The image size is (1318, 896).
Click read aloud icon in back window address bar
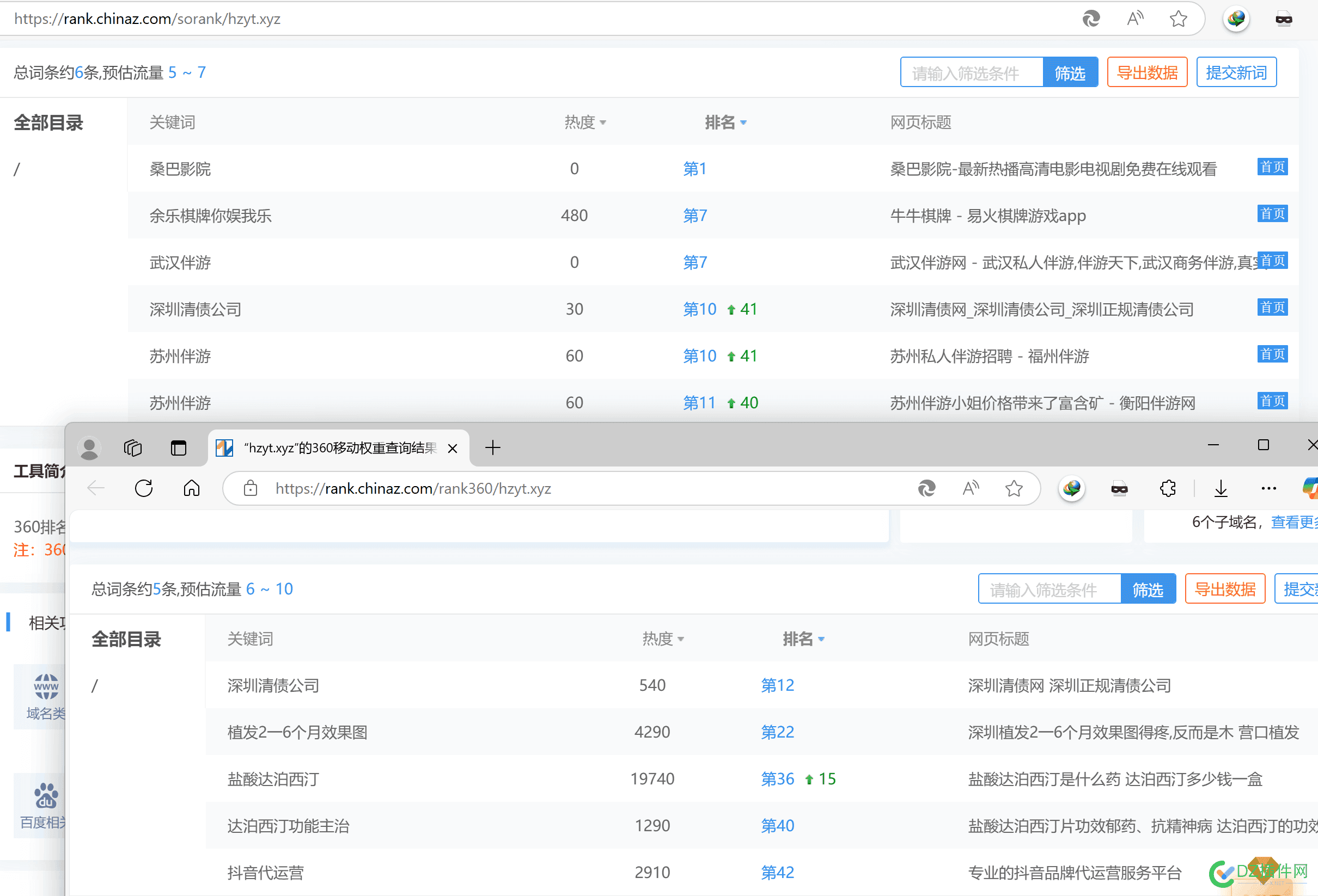[x=1135, y=19]
